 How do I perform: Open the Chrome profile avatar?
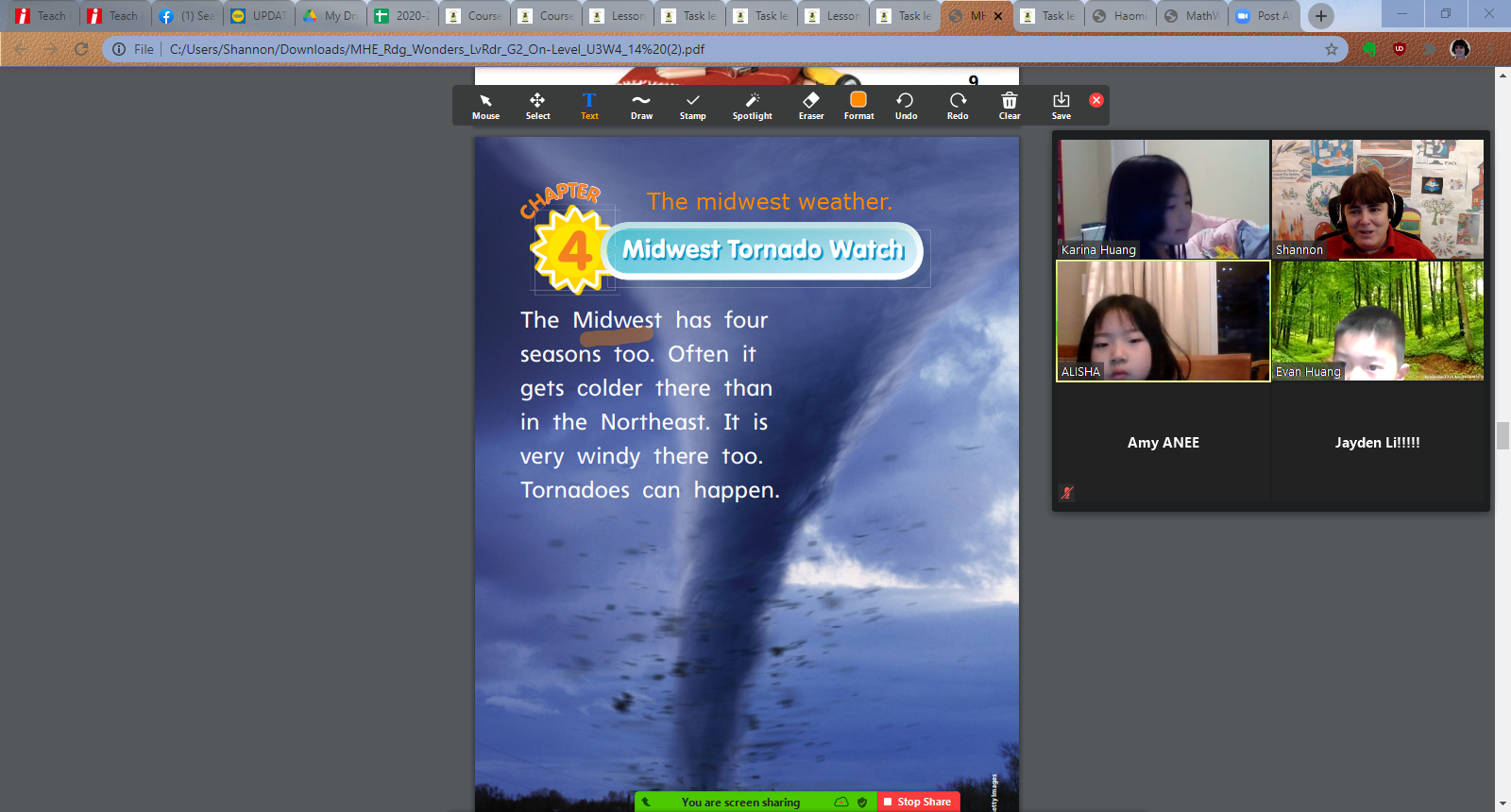pyautogui.click(x=1460, y=49)
